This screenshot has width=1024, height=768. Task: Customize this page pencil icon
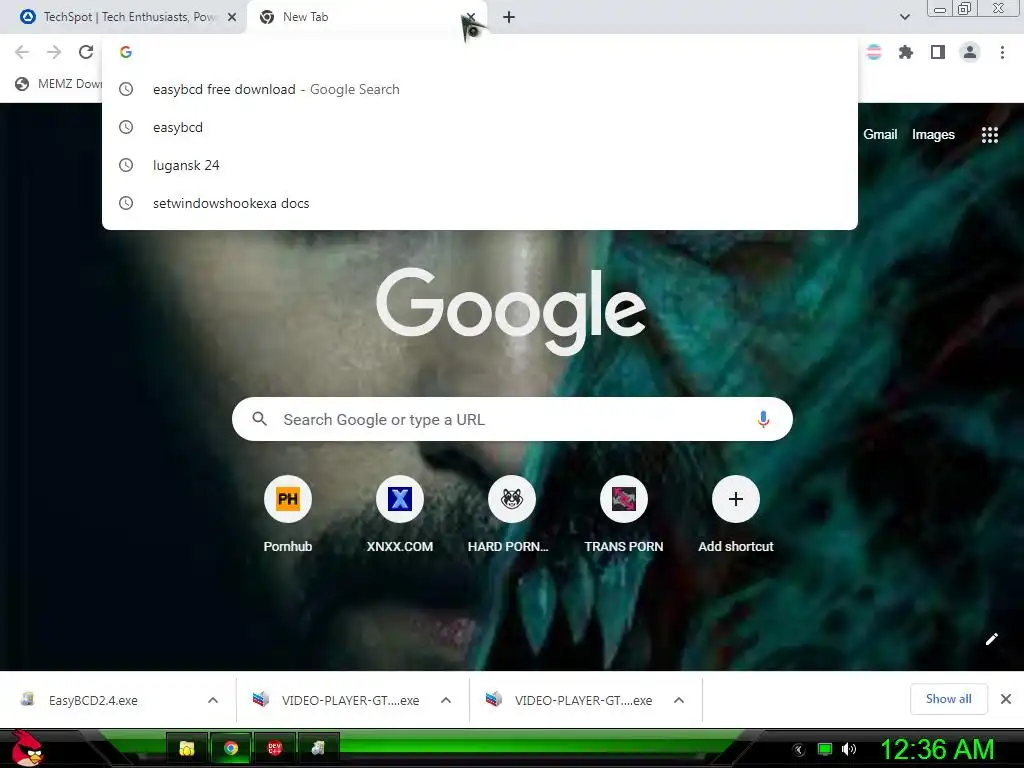[991, 639]
